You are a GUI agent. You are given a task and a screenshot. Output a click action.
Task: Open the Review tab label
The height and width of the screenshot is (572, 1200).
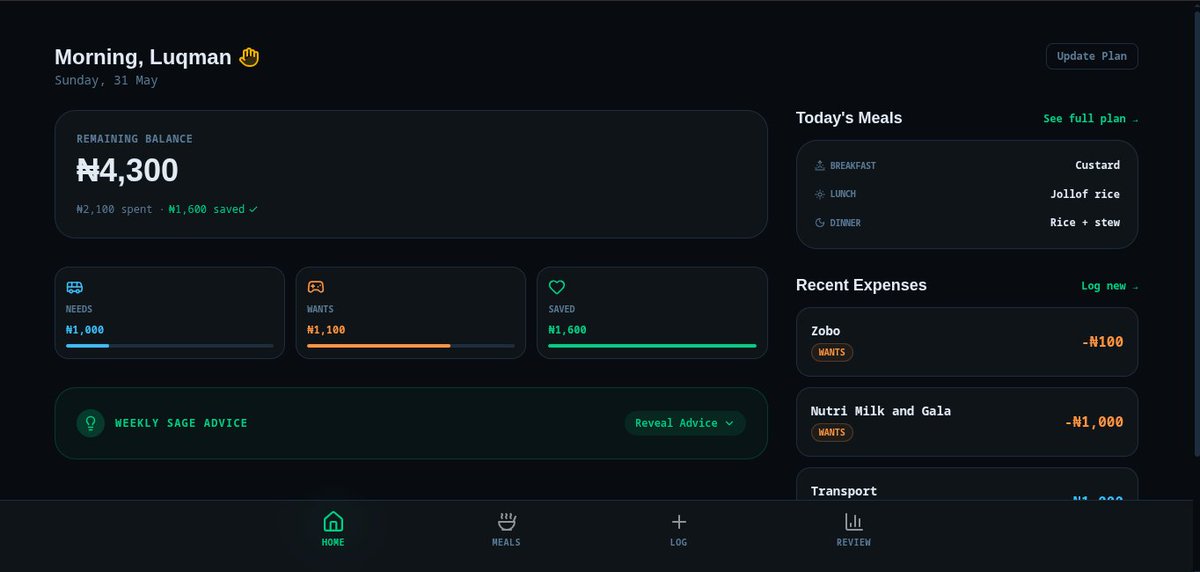853,542
